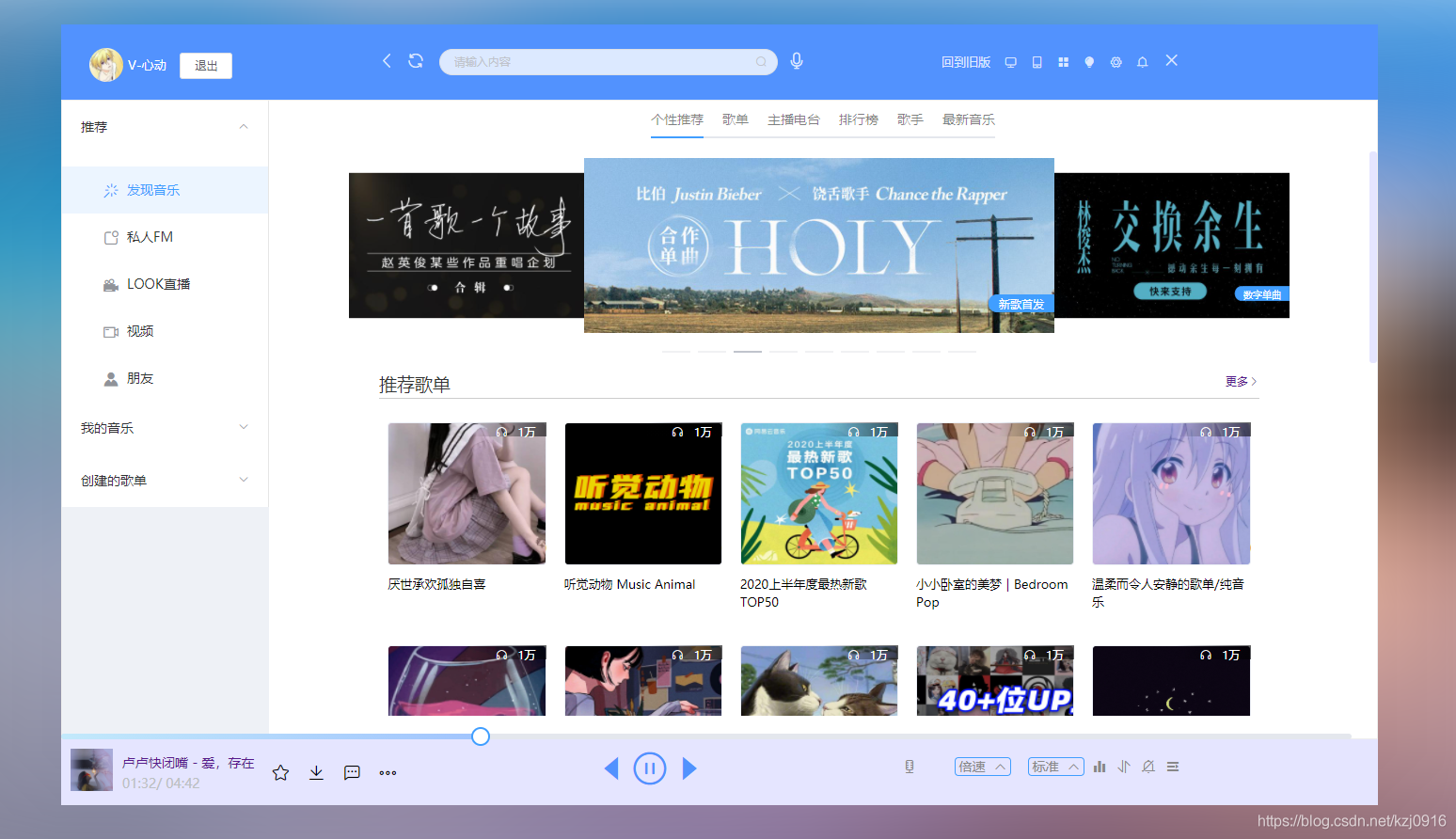1456x839 pixels.
Task: Open 朋友 in the sidebar
Action: pos(165,378)
